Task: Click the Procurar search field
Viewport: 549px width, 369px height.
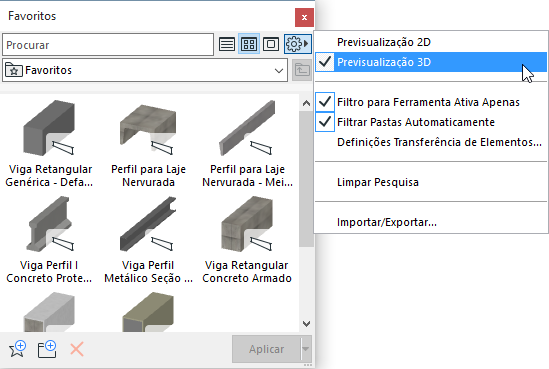Action: click(108, 44)
